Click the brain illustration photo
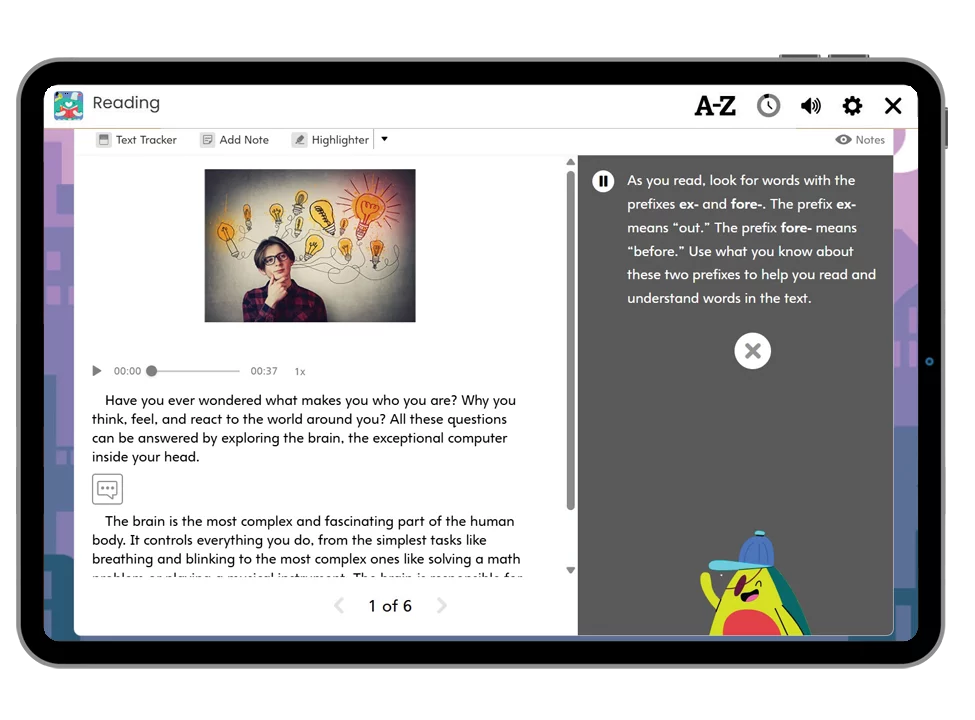The image size is (975, 720). pyautogui.click(x=310, y=245)
